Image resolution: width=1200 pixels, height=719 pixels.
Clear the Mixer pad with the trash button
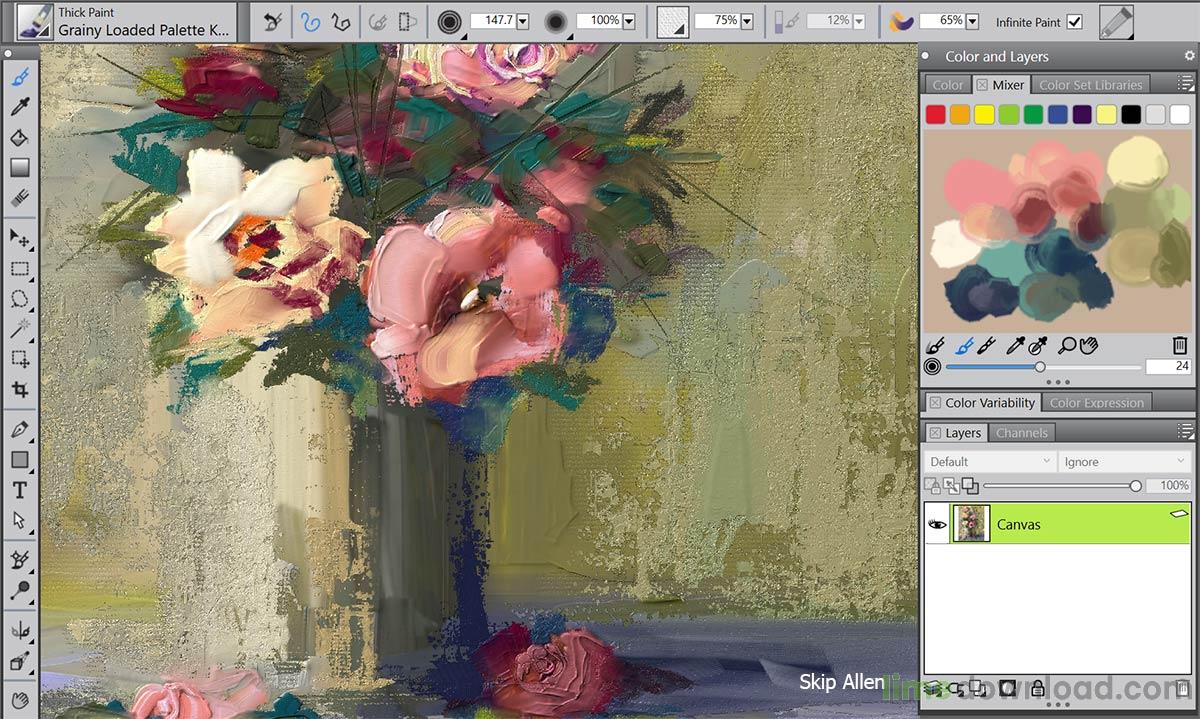[x=1179, y=345]
